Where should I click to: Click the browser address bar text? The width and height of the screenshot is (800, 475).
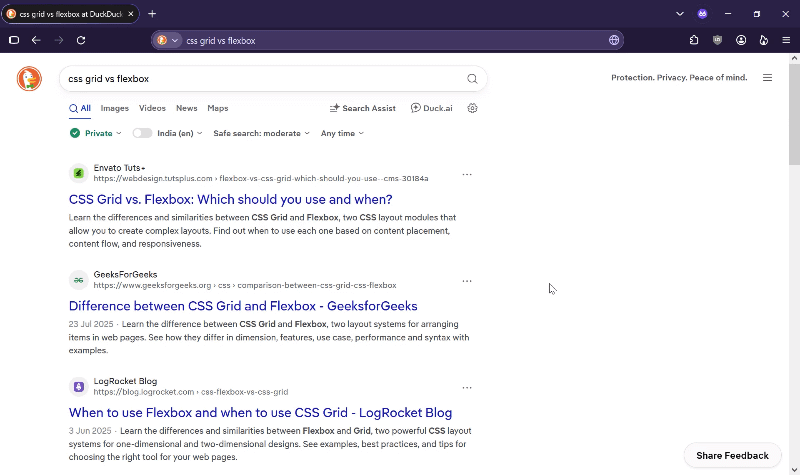[x=221, y=40]
